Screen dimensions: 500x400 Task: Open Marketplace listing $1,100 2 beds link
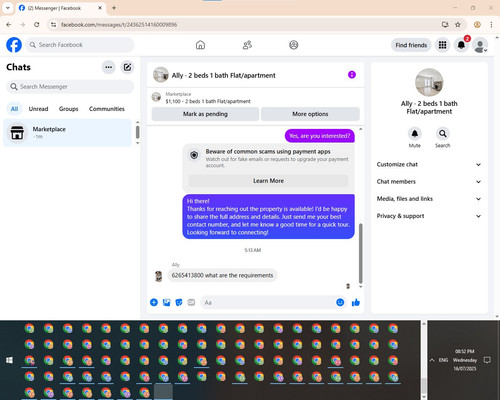[208, 101]
